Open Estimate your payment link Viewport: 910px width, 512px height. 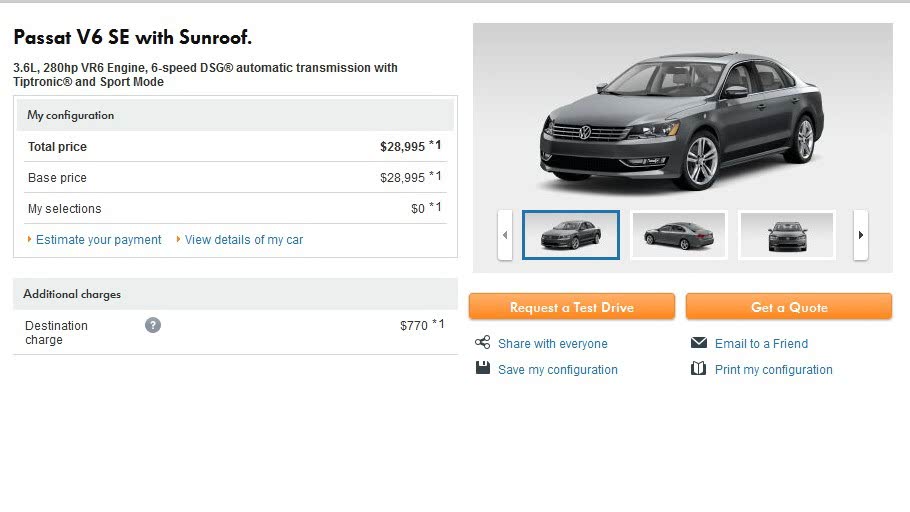click(x=99, y=240)
